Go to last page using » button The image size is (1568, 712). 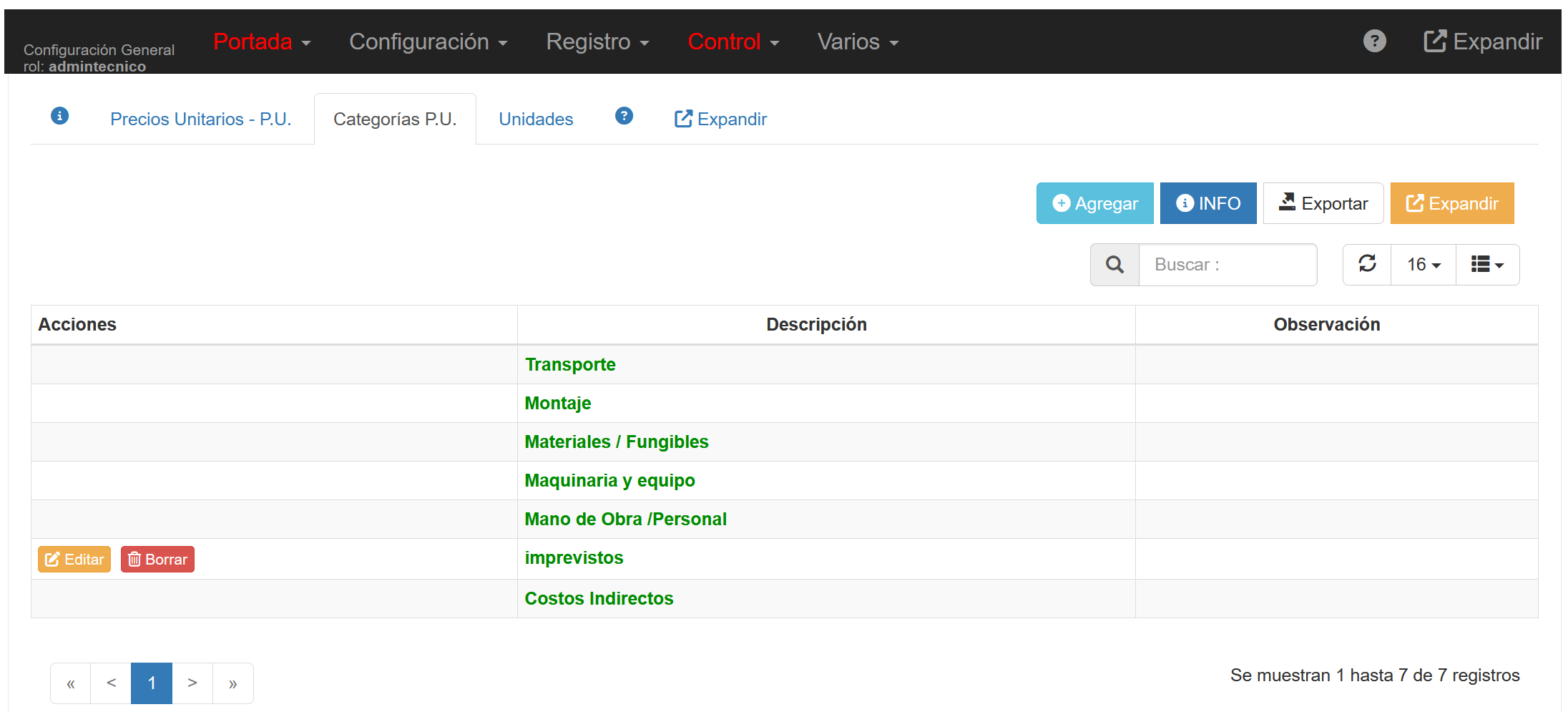232,683
